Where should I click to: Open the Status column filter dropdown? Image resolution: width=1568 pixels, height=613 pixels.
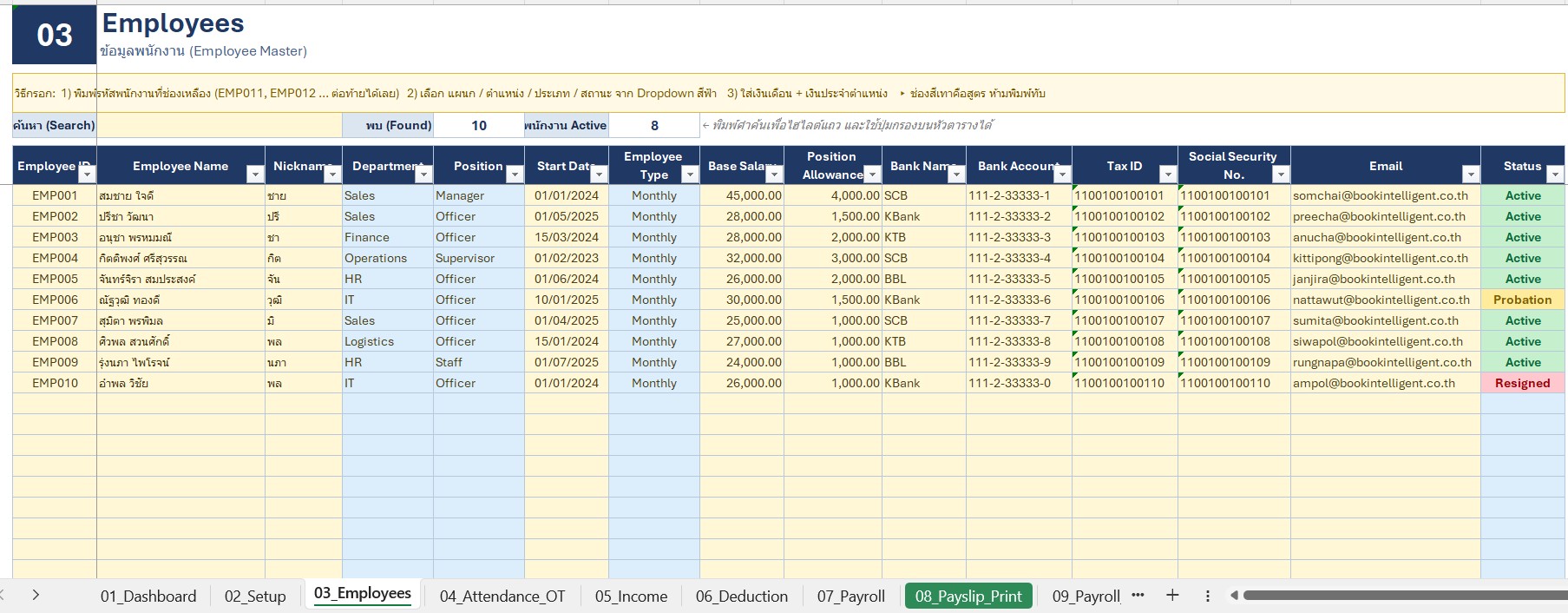point(1555,175)
